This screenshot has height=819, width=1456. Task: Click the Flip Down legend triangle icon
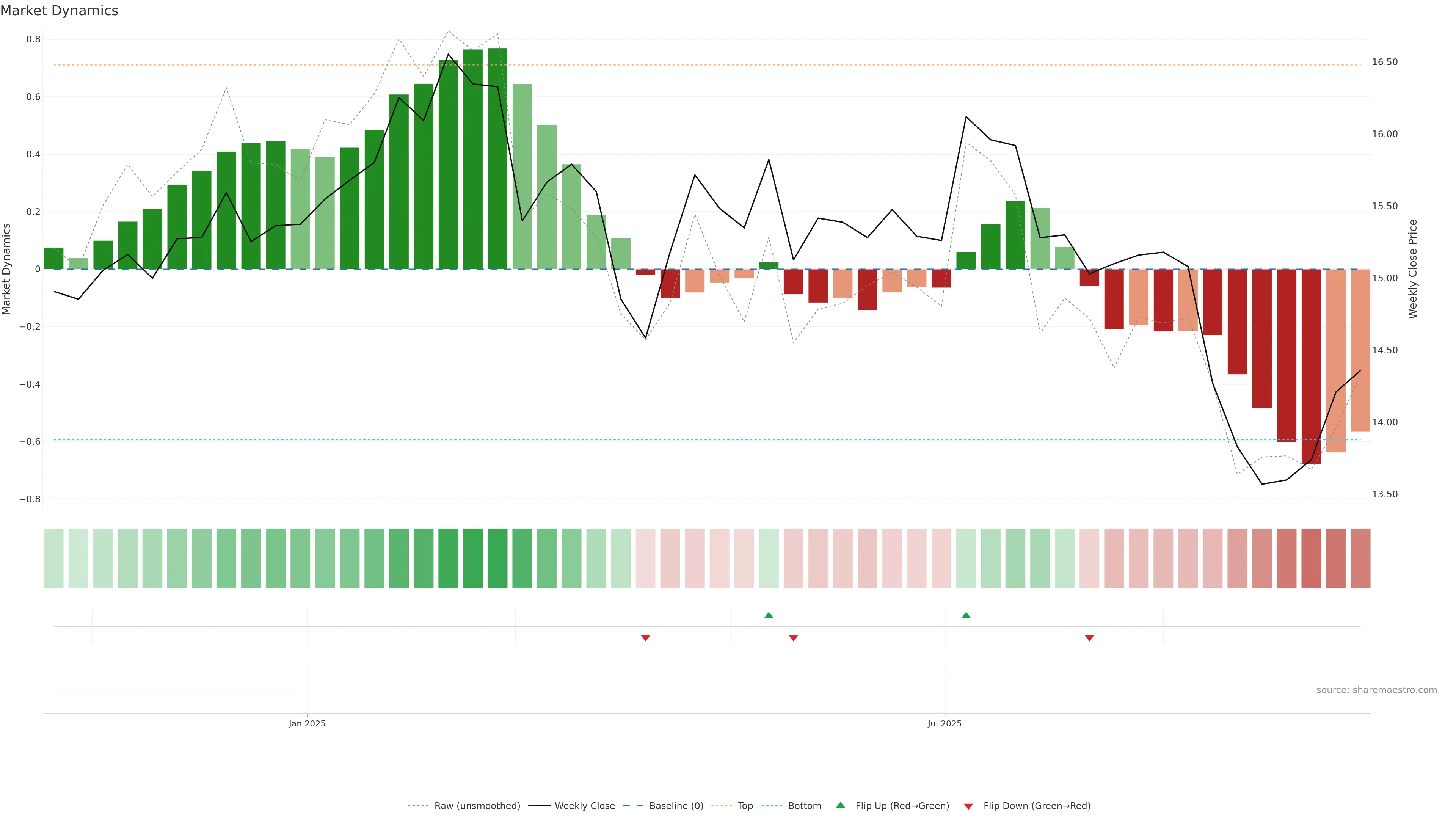click(968, 806)
